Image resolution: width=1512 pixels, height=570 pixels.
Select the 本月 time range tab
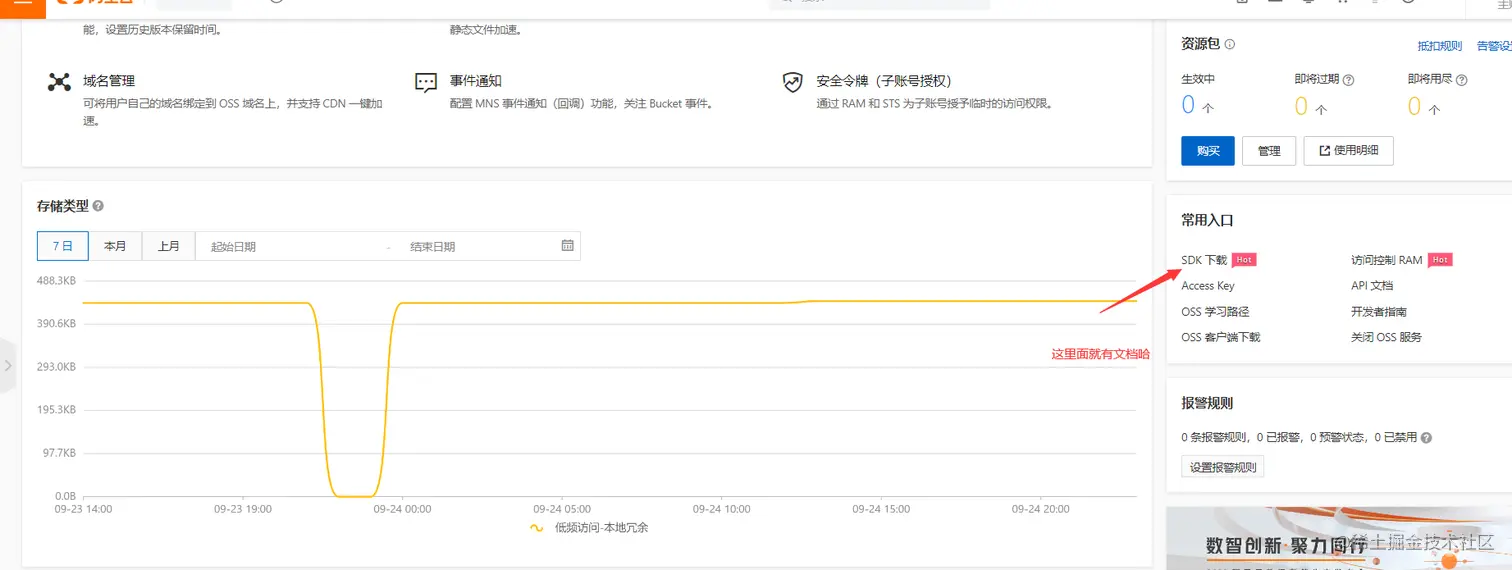click(115, 246)
